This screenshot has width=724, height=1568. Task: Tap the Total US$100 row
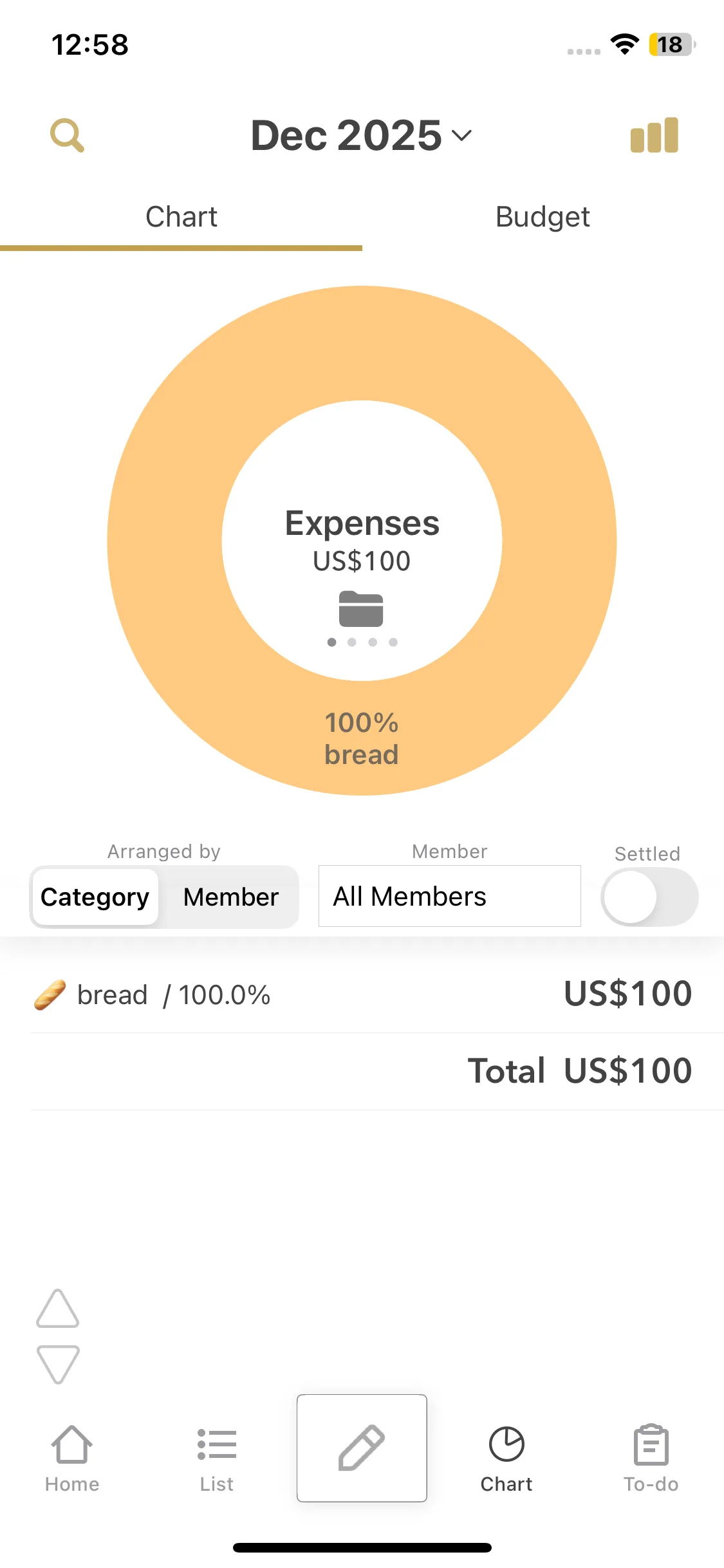tap(579, 1071)
